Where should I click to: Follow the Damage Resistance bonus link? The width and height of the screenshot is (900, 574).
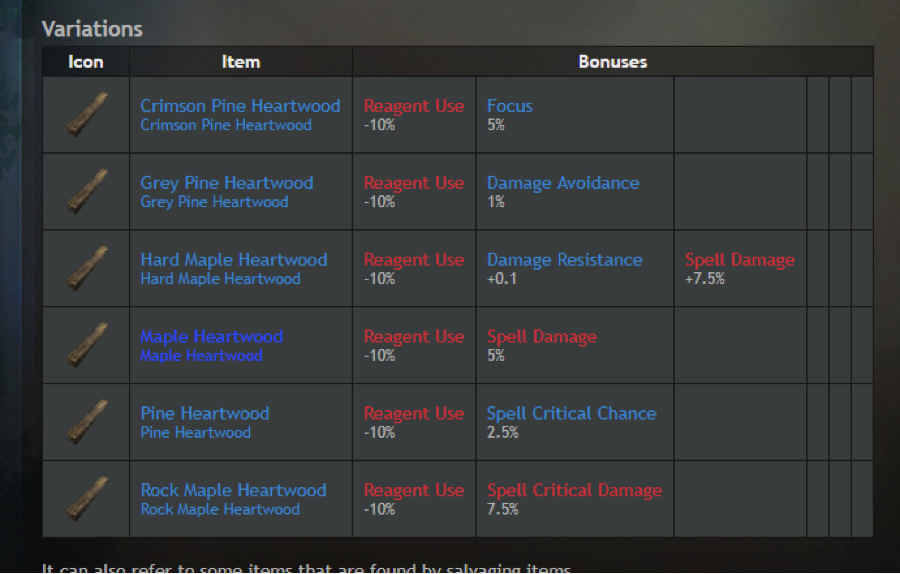tap(564, 260)
